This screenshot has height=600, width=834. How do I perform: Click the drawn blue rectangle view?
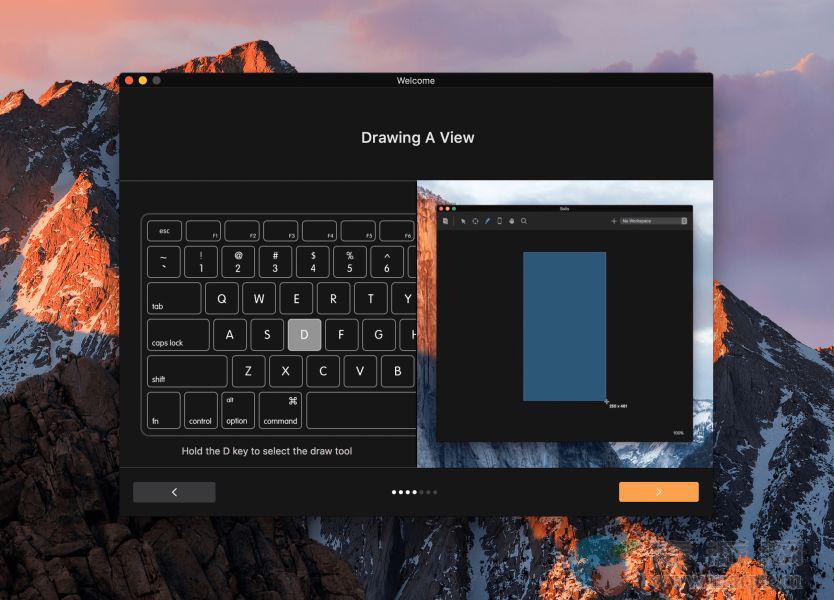pos(564,326)
